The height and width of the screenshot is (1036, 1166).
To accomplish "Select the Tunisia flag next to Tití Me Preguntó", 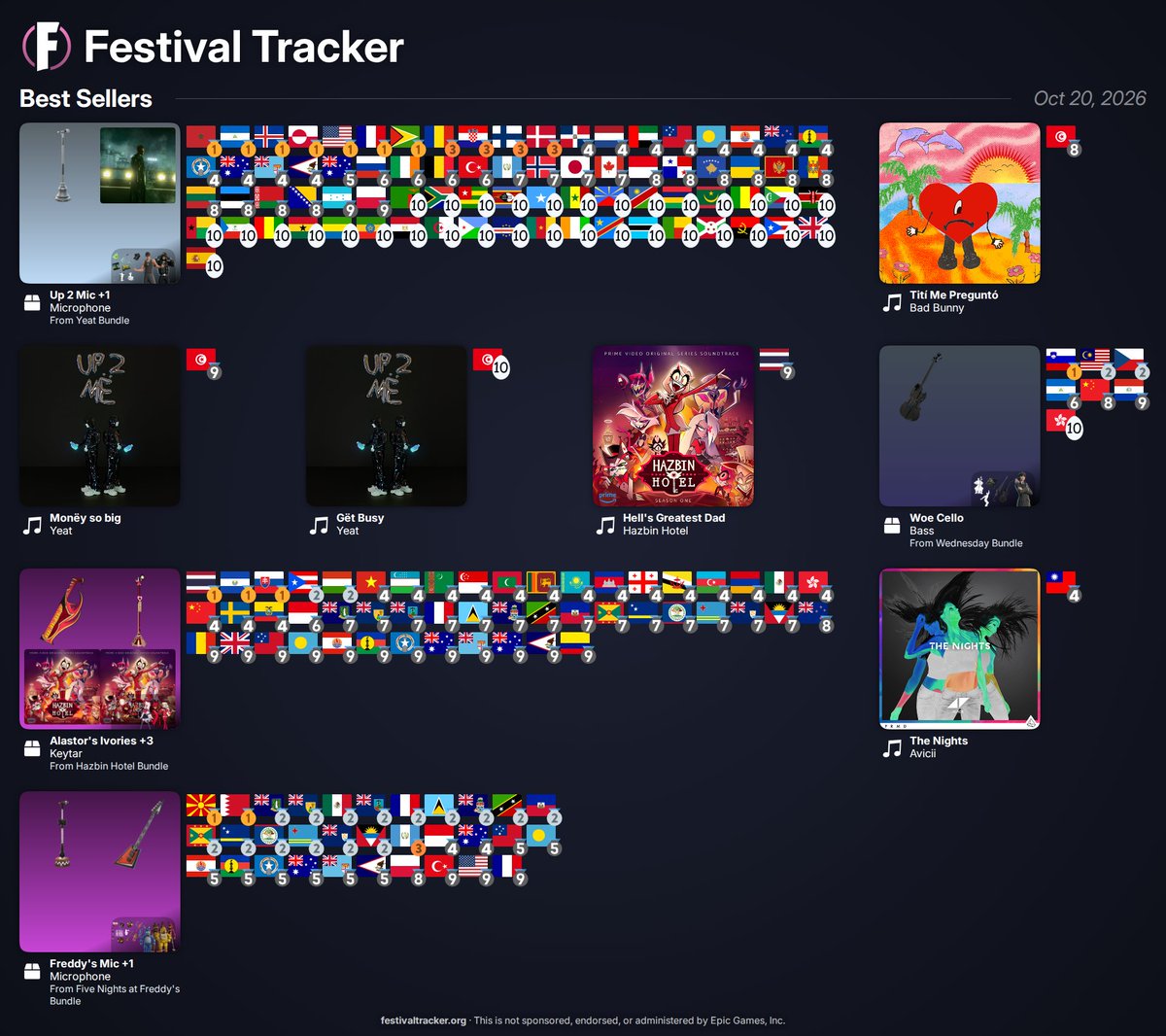I will tap(1061, 136).
